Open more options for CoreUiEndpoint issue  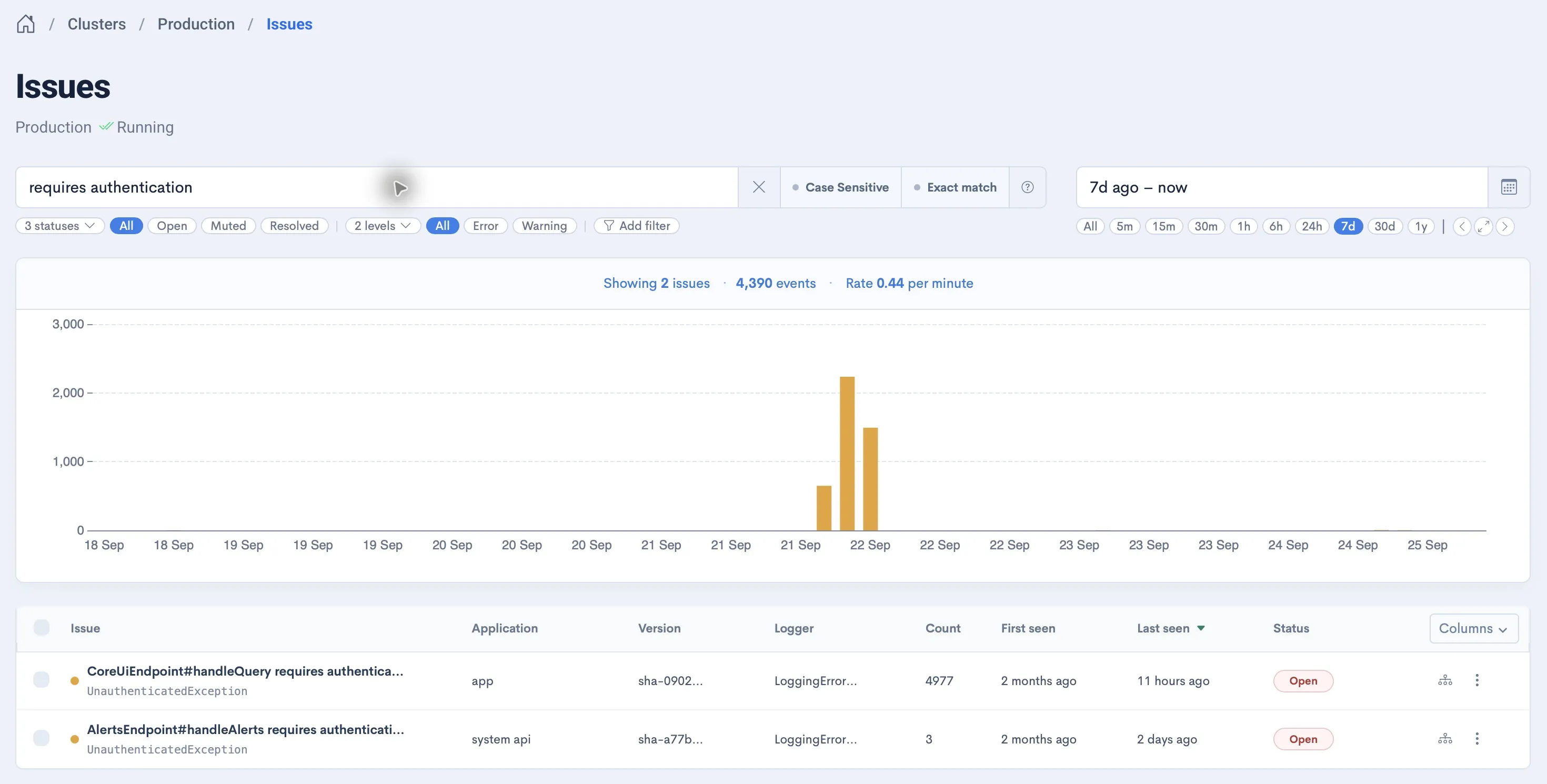pos(1476,680)
